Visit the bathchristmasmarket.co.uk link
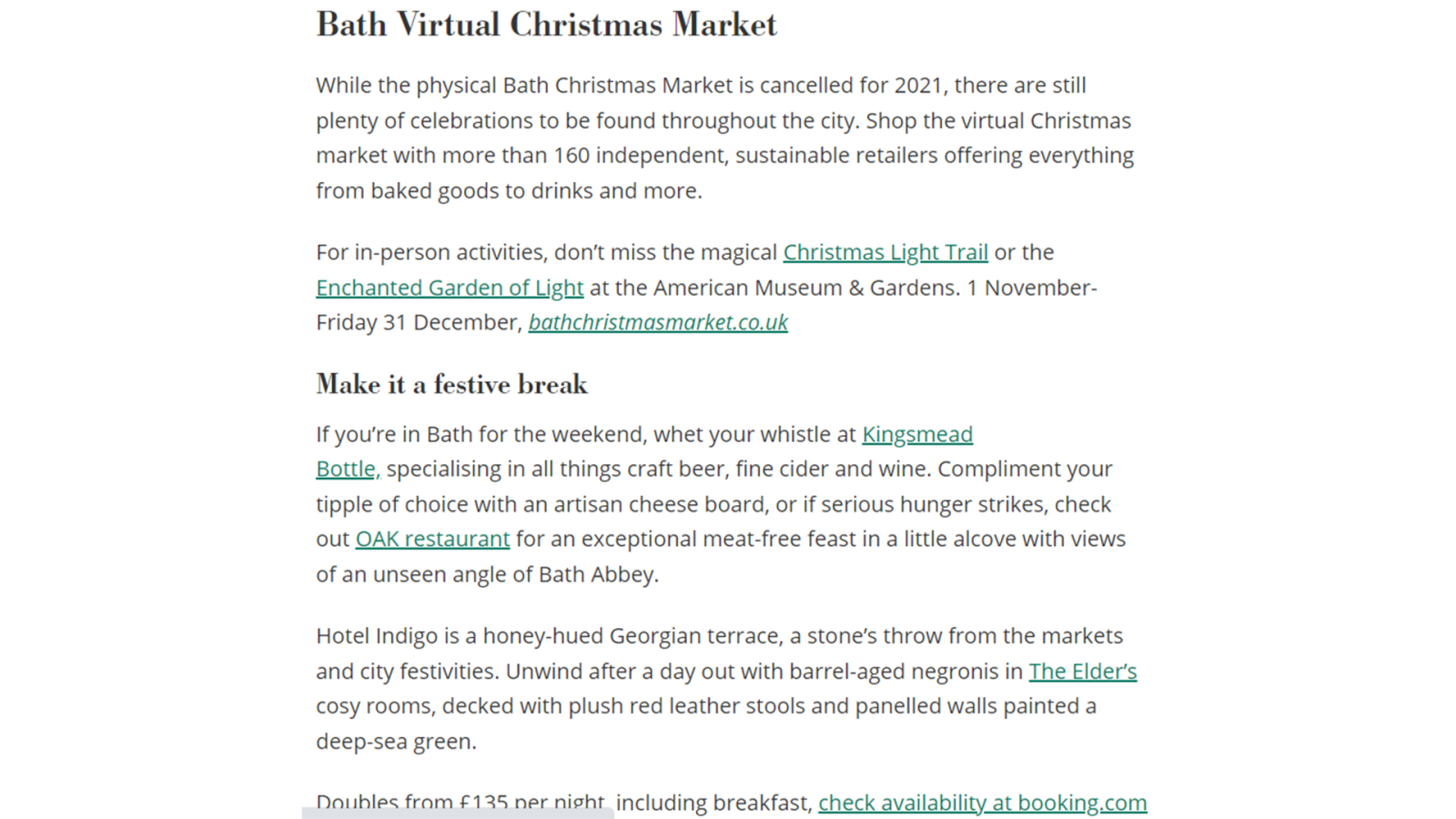This screenshot has width=1456, height=819. click(658, 322)
